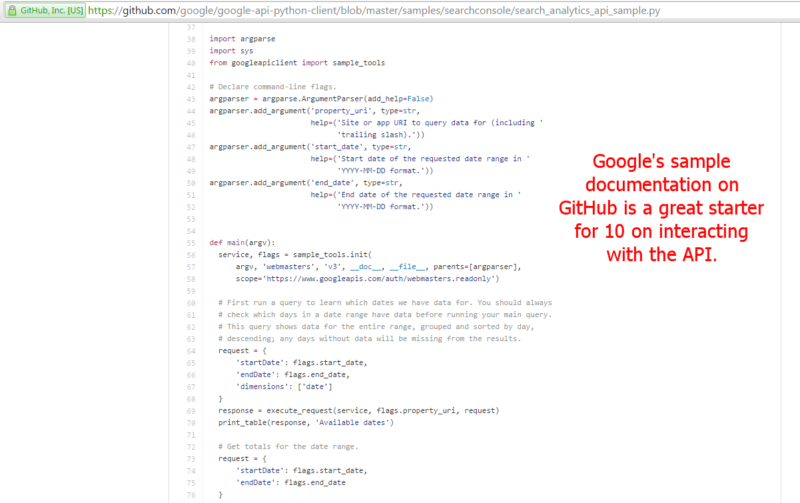Click 'from googleapiclient import sample_tools' line
Image resolution: width=800 pixels, height=503 pixels.
coord(297,63)
